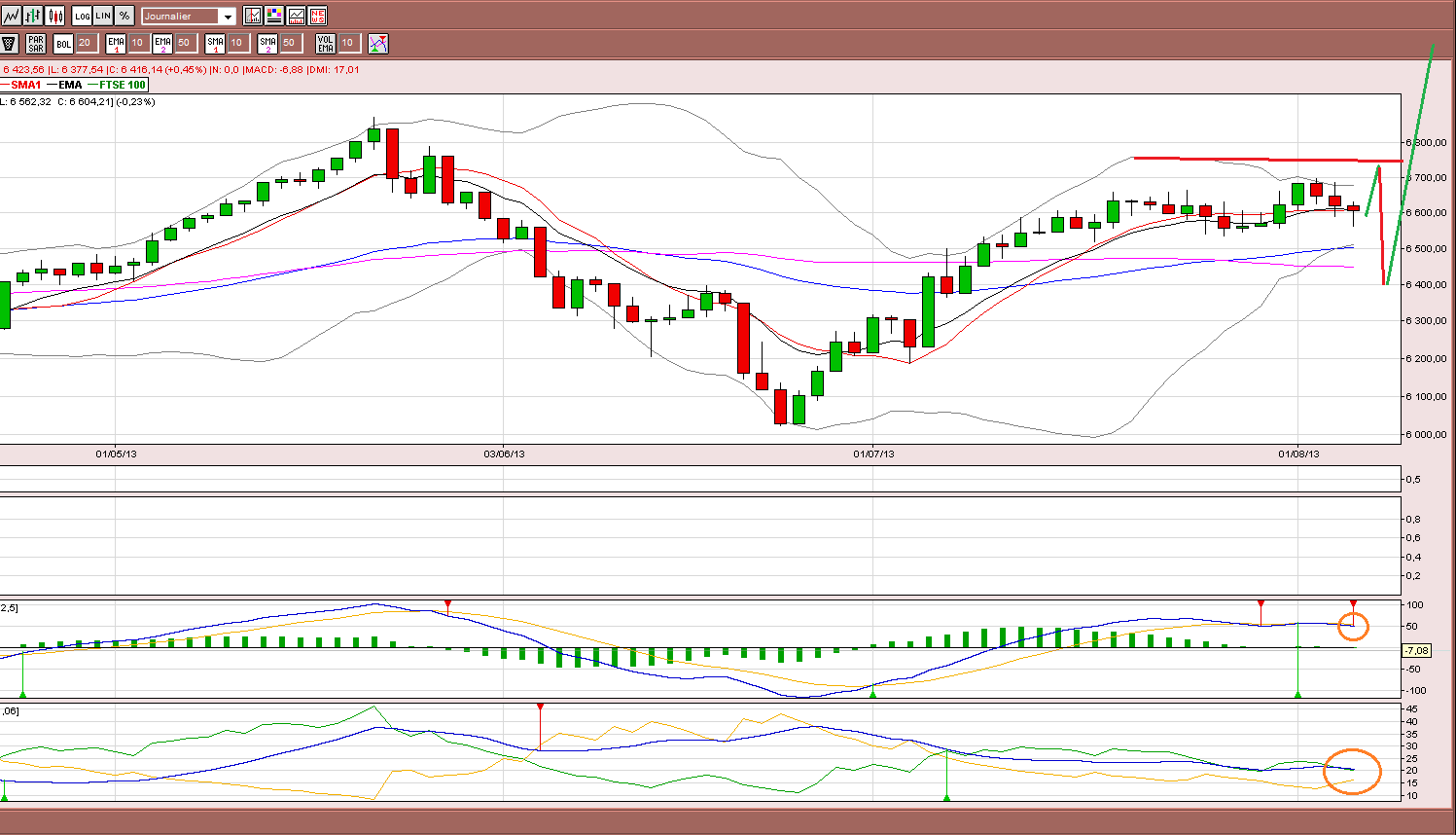Edit the VOL EMA period field
The image size is (1456, 835).
pyautogui.click(x=349, y=43)
